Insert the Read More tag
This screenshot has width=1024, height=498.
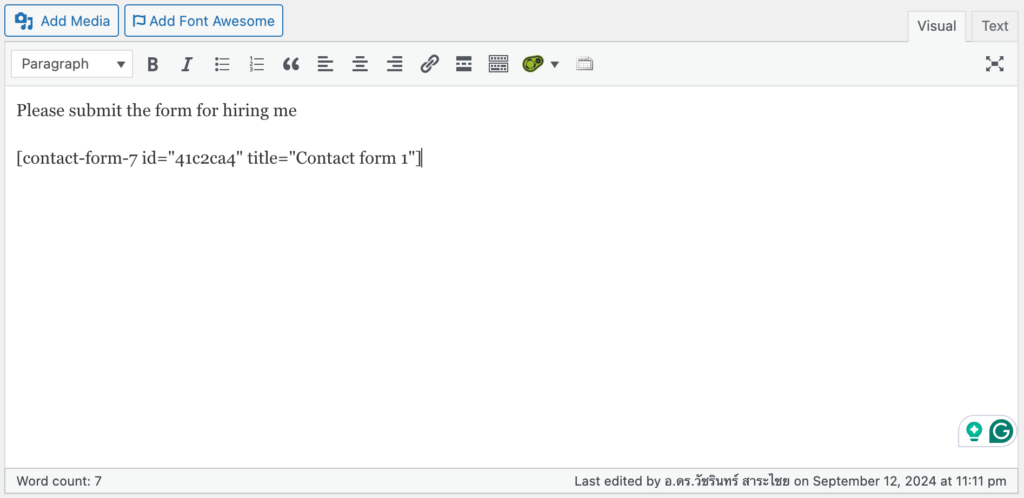click(464, 64)
